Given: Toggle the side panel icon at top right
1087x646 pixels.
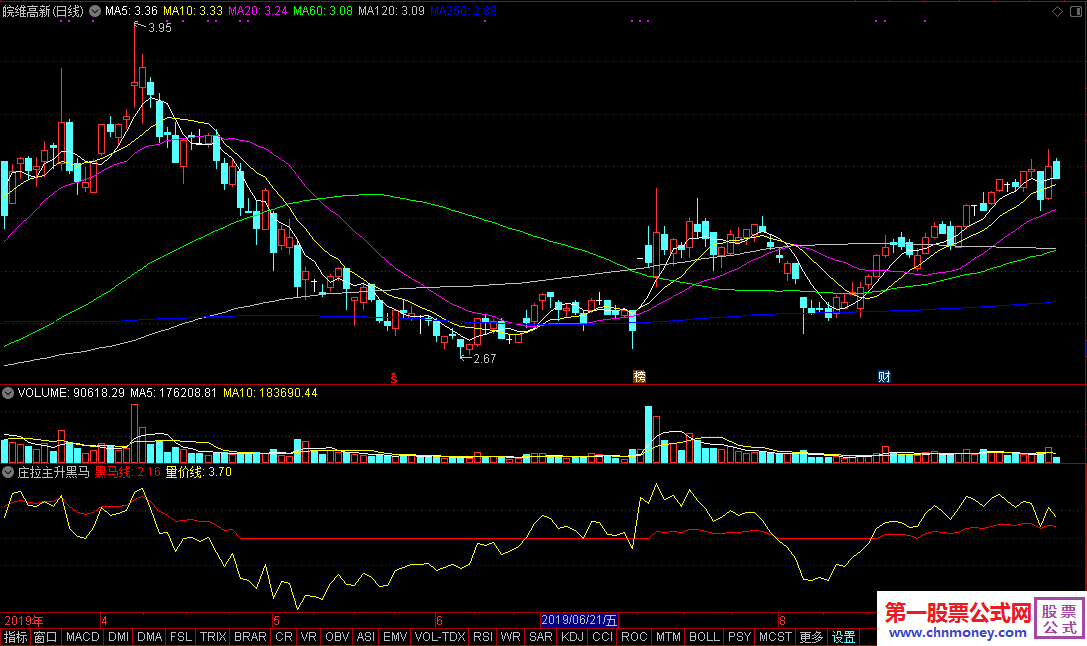Looking at the screenshot, I should coord(1078,11).
